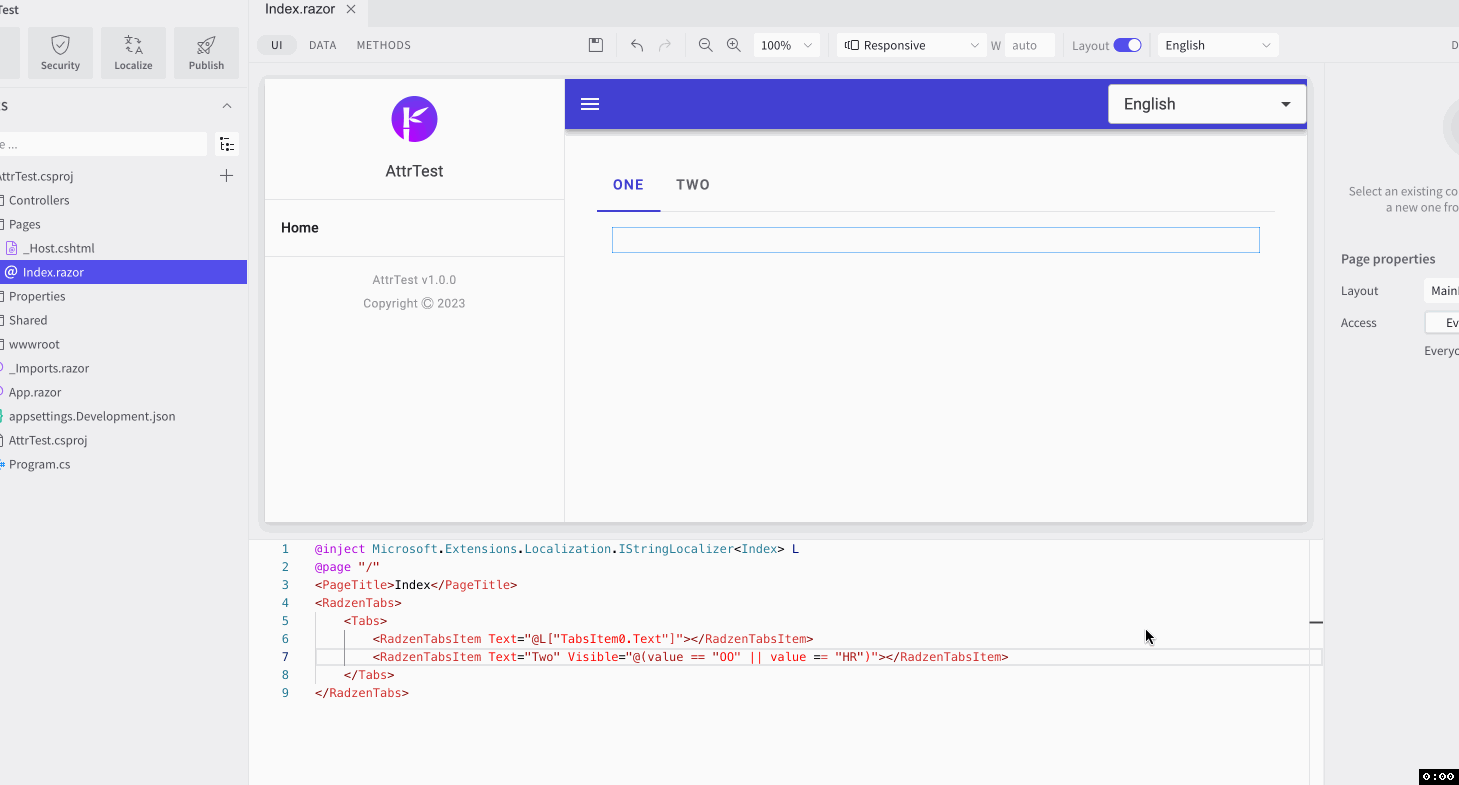Select the TWO tab in preview
The image size is (1459, 785).
[x=693, y=185]
